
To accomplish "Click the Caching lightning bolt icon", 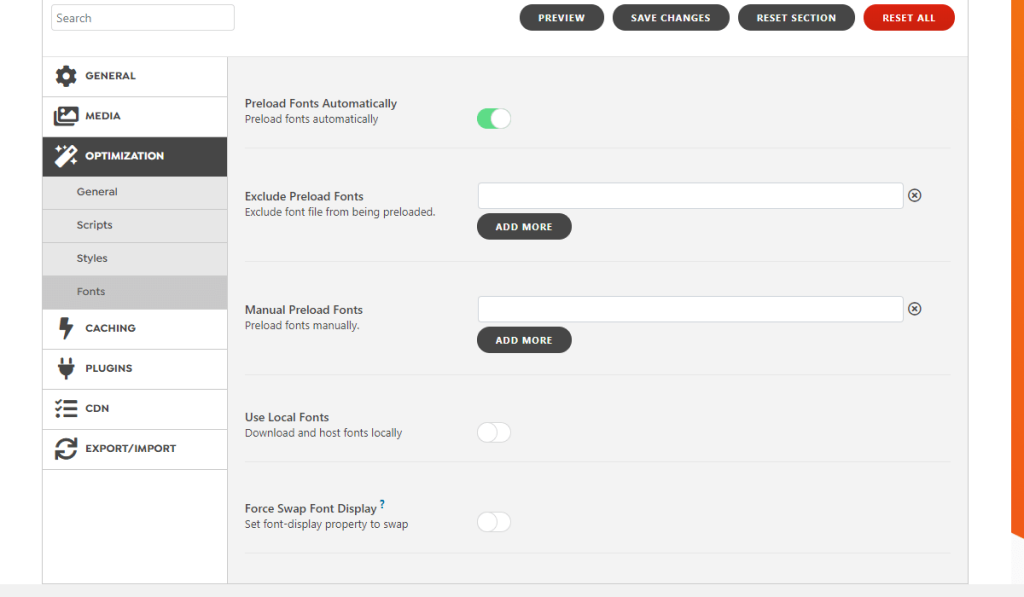I will [x=66, y=328].
